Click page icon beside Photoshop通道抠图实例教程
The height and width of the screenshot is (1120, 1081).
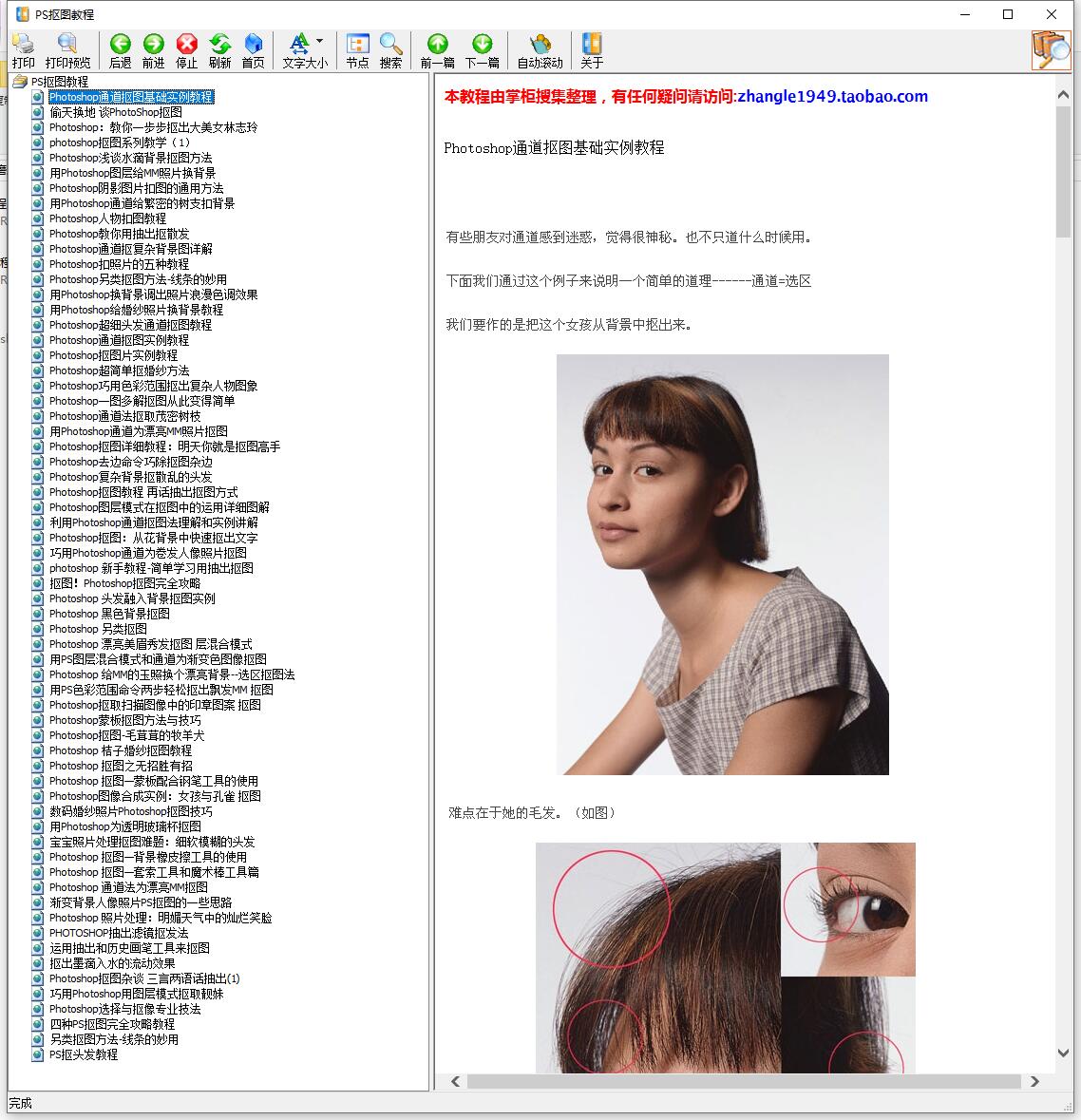(38, 340)
